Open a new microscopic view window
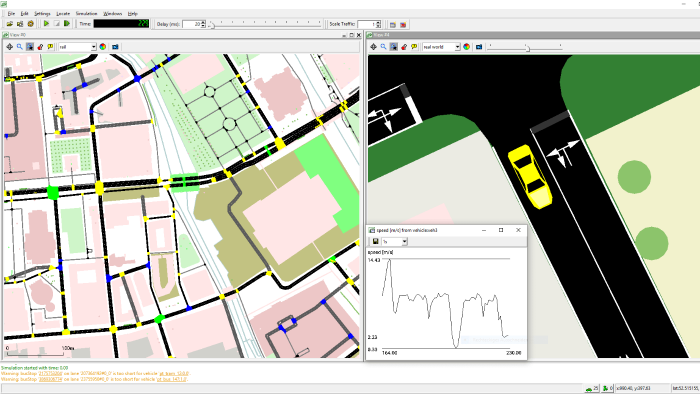The height and width of the screenshot is (394, 700). pos(393,25)
